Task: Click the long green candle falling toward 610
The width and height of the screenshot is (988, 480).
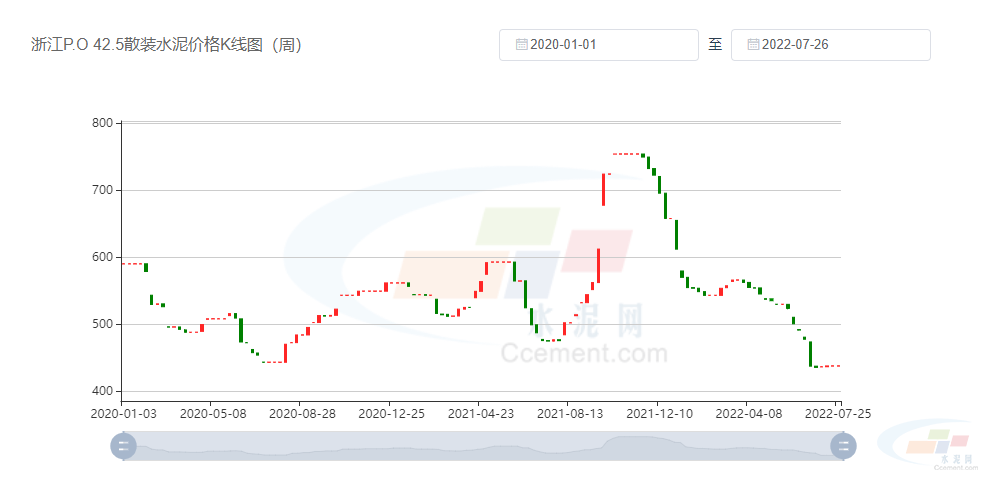Action: [x=676, y=234]
